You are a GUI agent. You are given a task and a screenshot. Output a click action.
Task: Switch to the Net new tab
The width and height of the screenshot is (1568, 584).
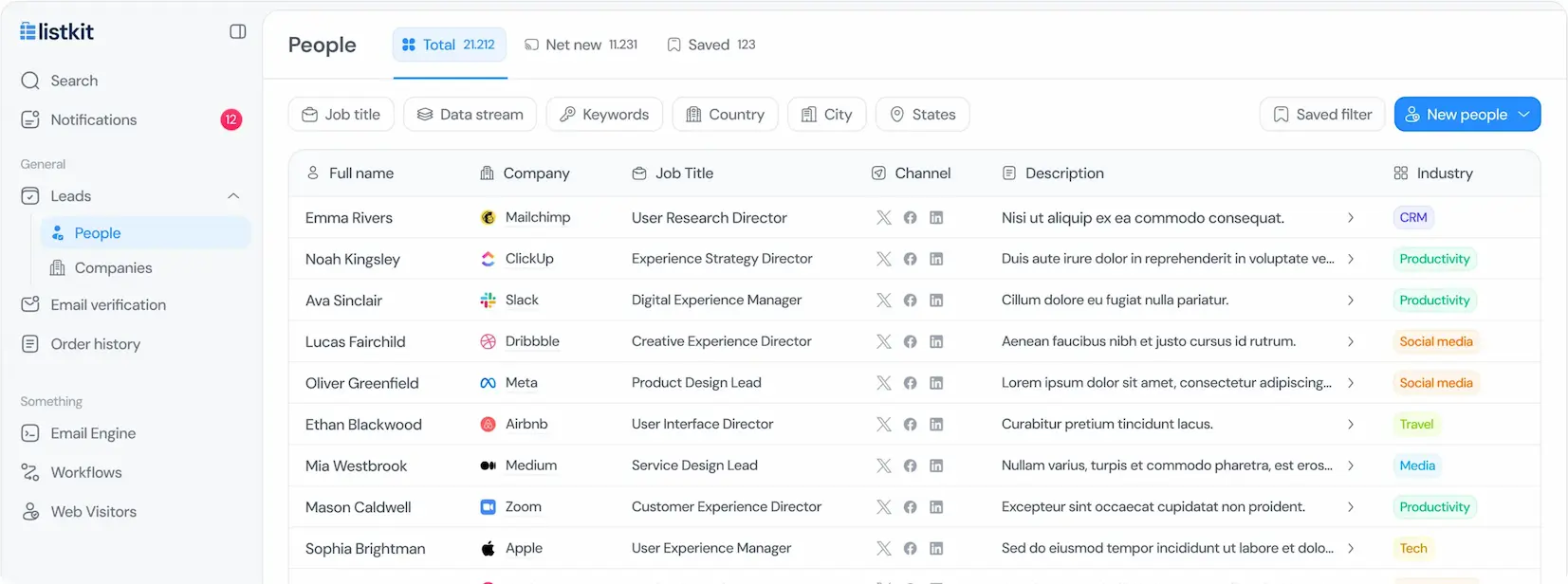(581, 45)
